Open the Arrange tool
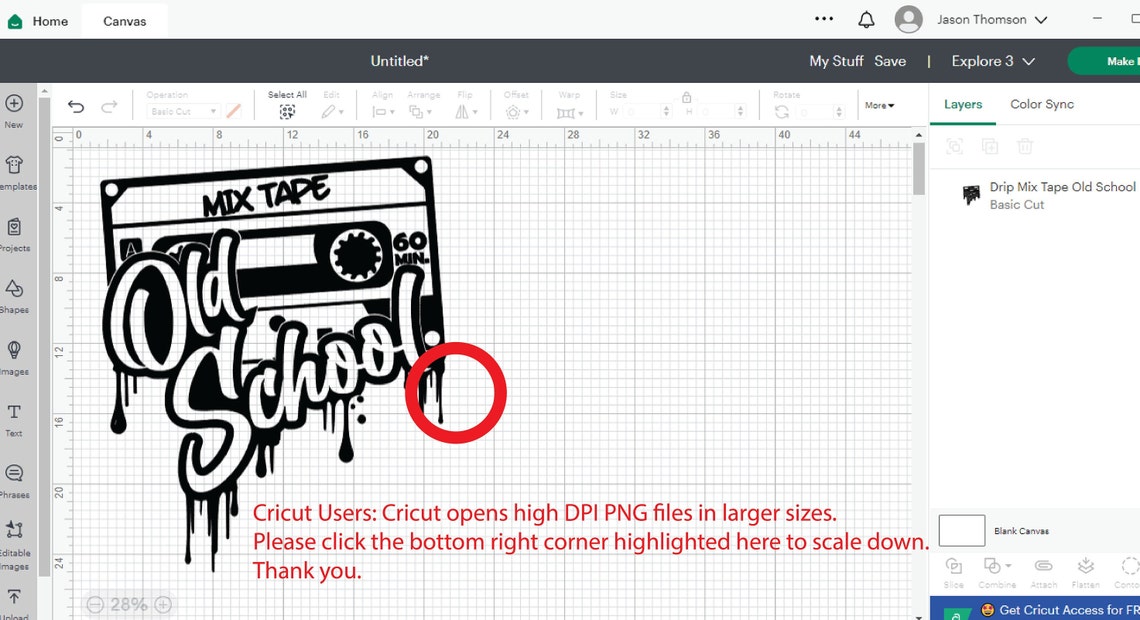1140x620 pixels. point(419,112)
